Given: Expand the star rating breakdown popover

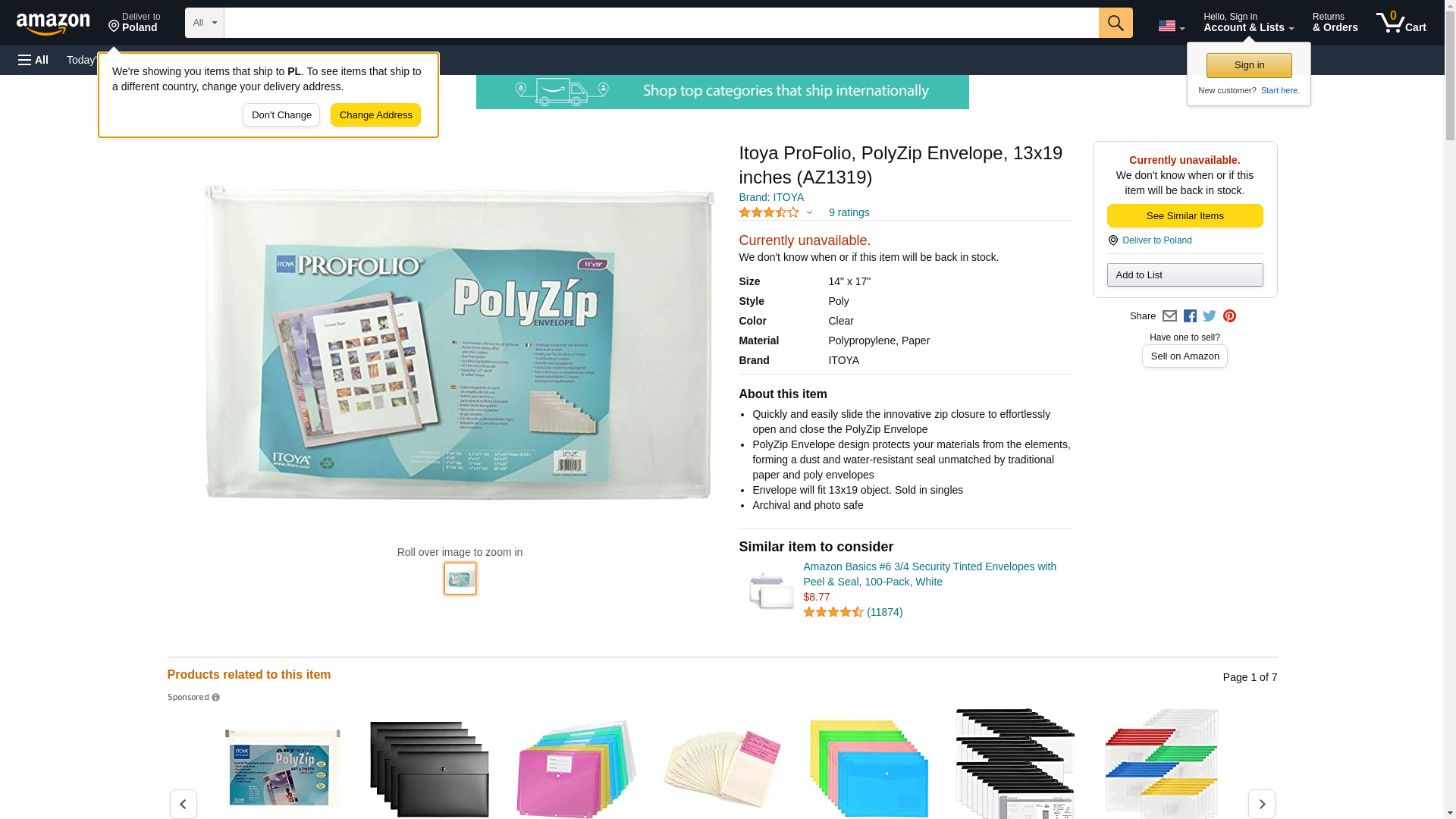Looking at the screenshot, I should pyautogui.click(x=775, y=213).
